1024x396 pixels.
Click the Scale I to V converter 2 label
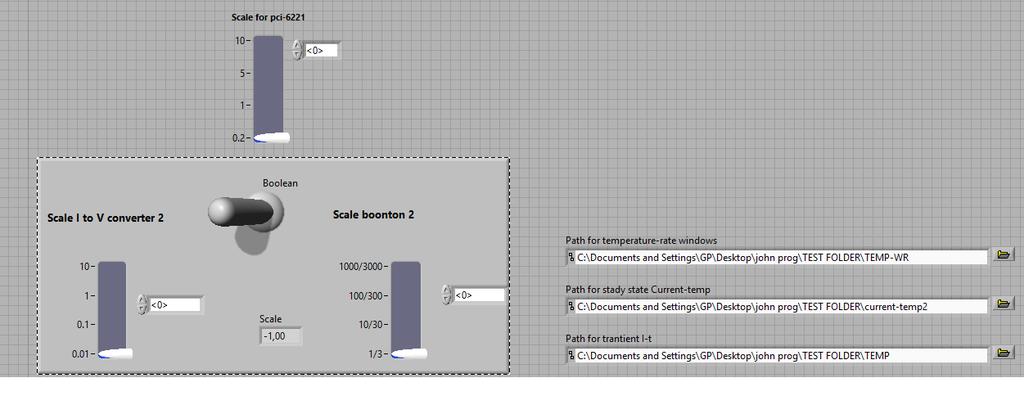106,218
